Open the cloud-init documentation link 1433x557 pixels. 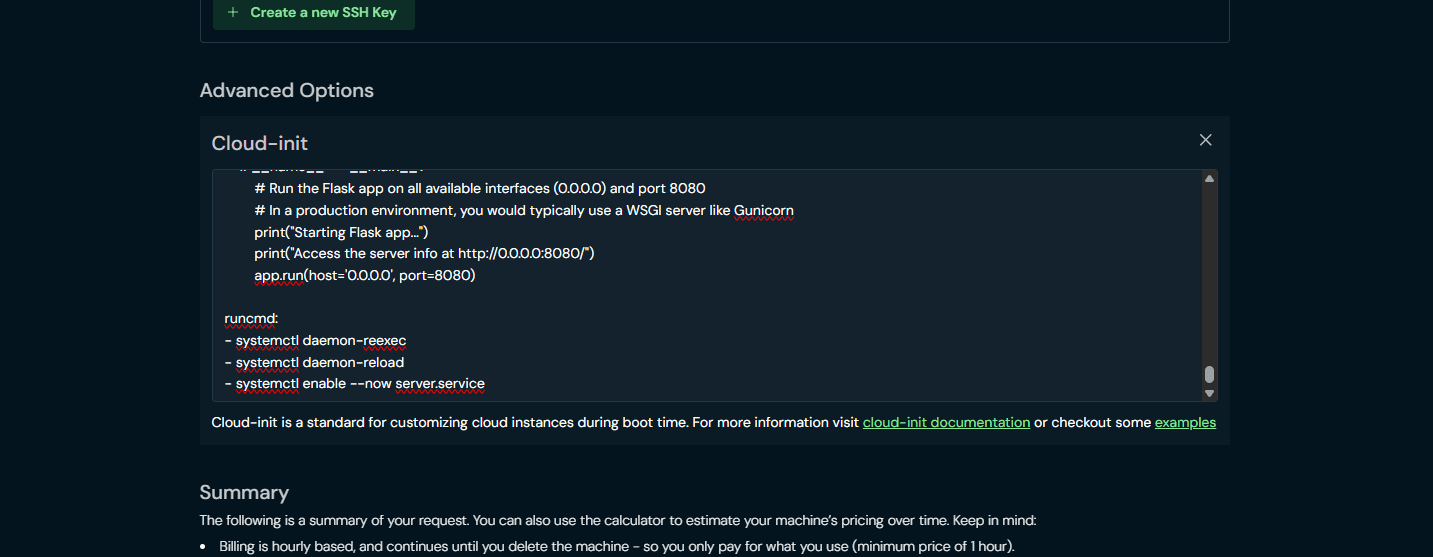(x=946, y=422)
